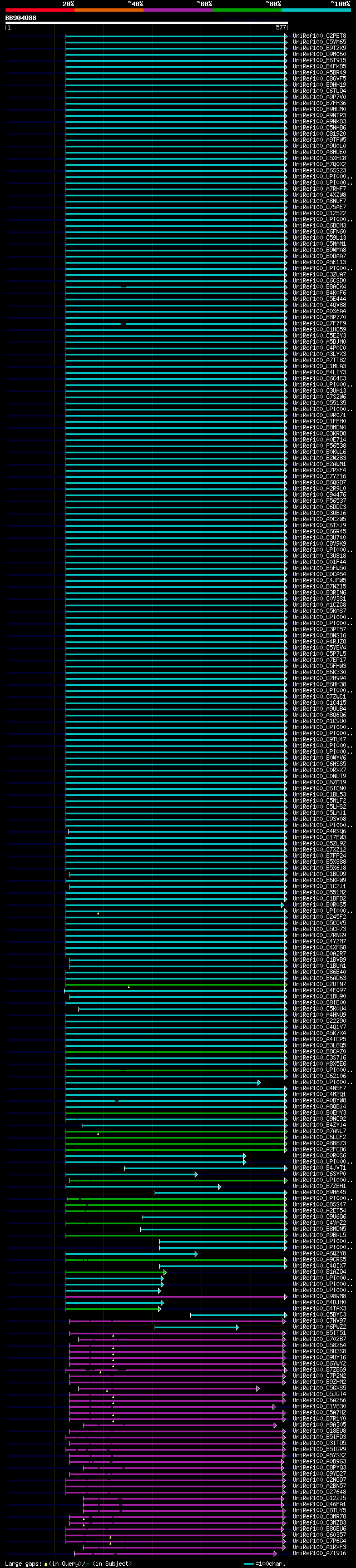Screen dimensions: 356x1568
Task: Select the UniRef100_Q17EW3 label
Action: [319, 838]
